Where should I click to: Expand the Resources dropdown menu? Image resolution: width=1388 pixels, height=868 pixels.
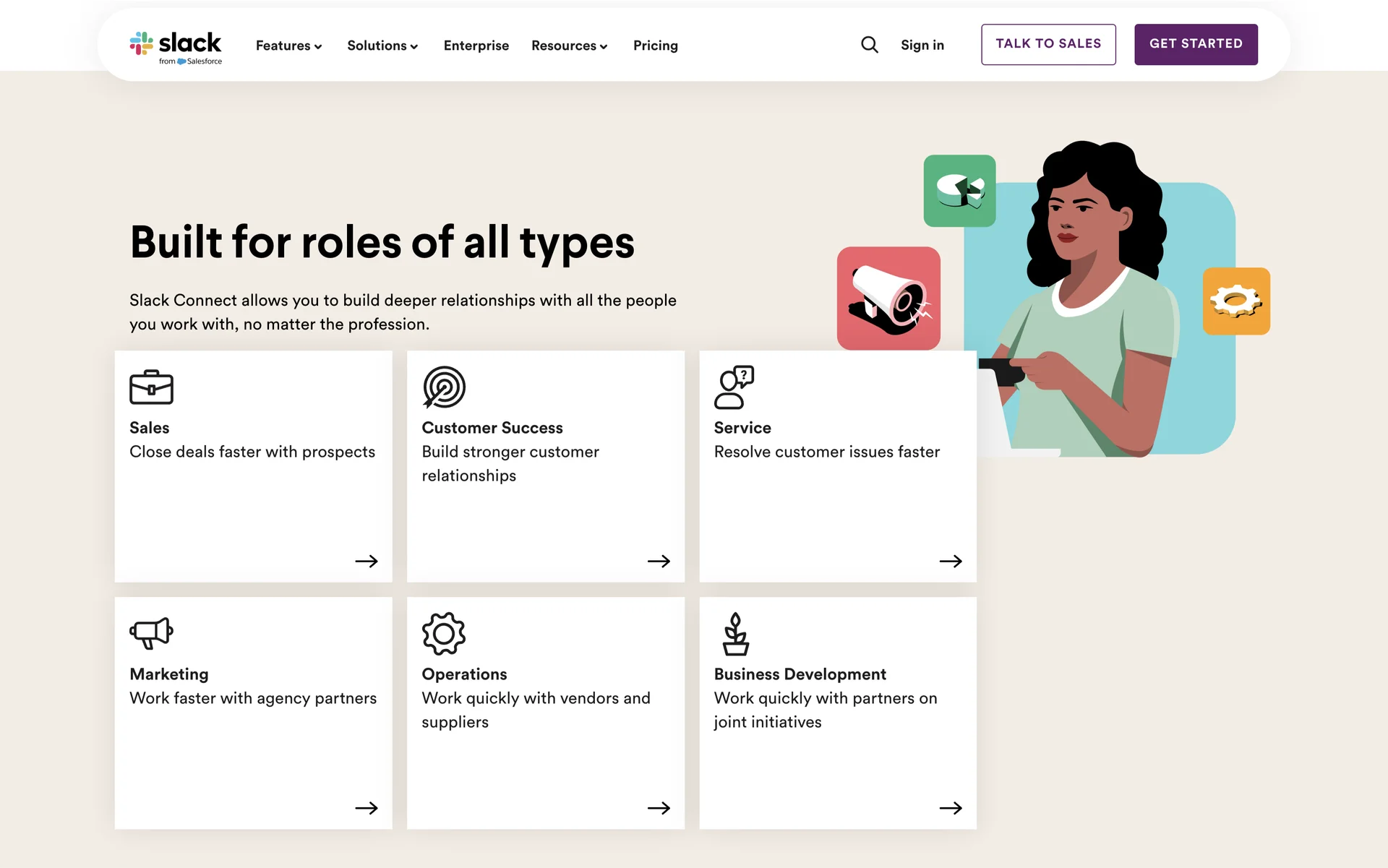click(x=569, y=46)
